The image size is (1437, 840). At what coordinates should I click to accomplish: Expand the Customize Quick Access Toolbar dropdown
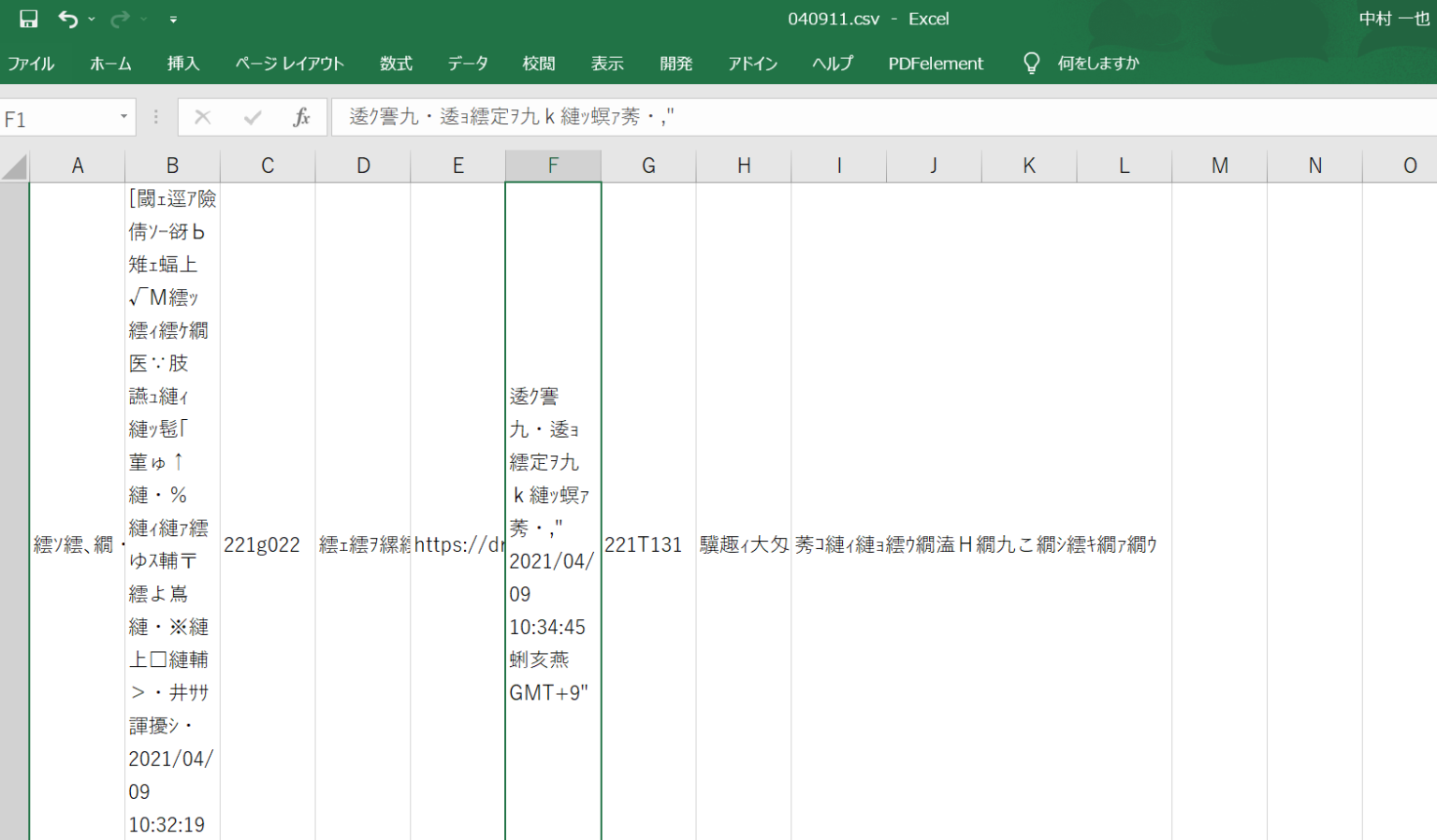(173, 19)
